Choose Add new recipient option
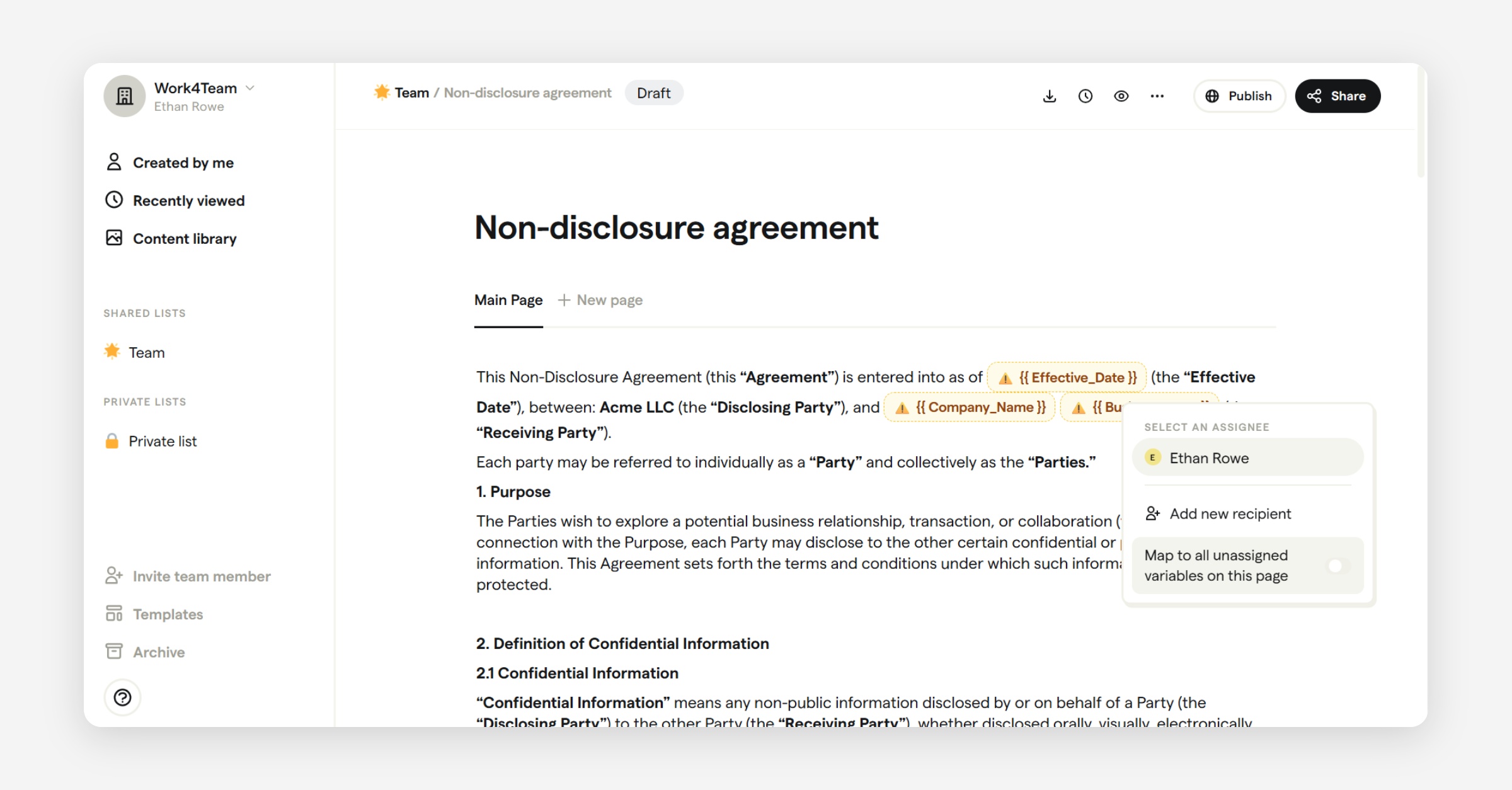 point(1229,513)
